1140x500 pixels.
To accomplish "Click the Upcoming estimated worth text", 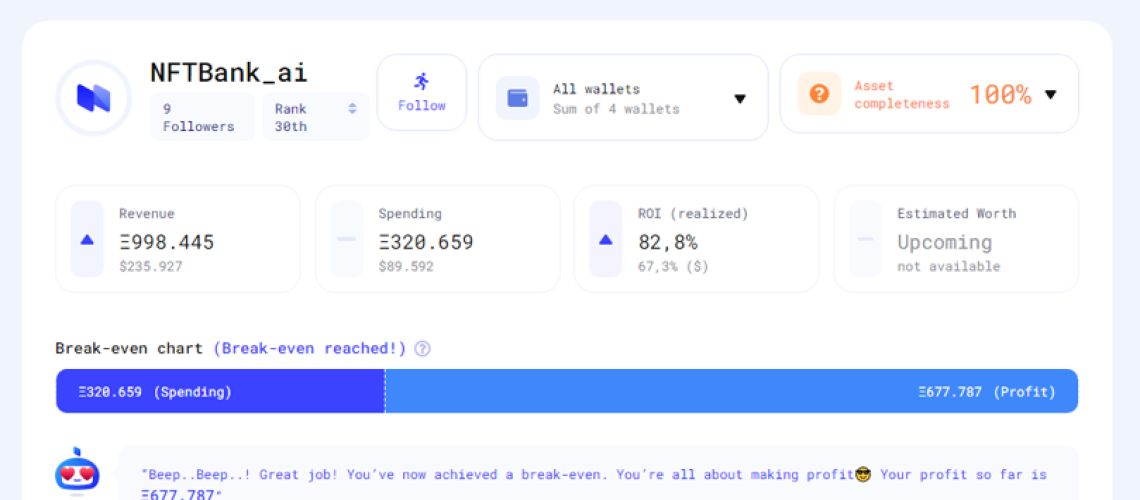I will point(944,243).
